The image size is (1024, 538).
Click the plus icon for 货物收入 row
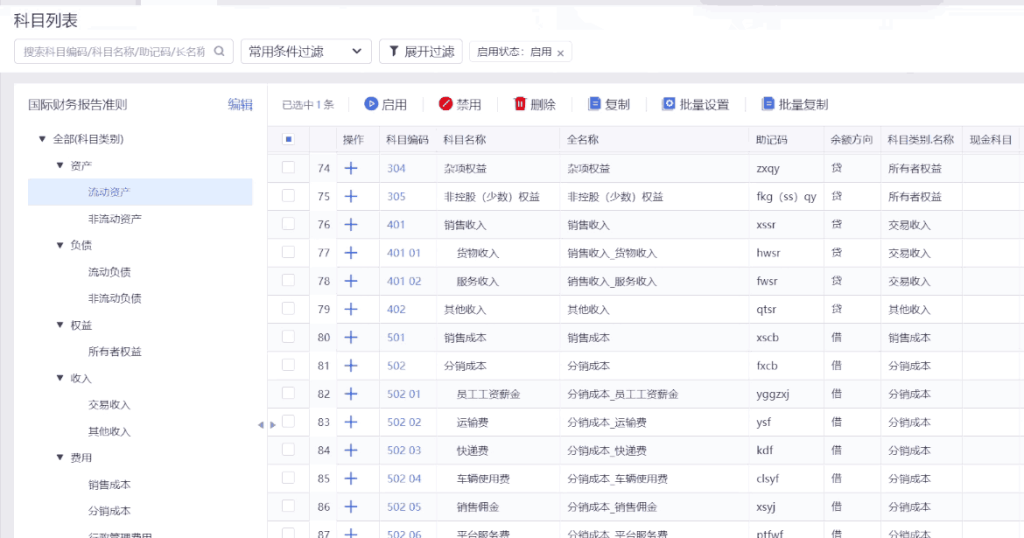pyautogui.click(x=351, y=252)
